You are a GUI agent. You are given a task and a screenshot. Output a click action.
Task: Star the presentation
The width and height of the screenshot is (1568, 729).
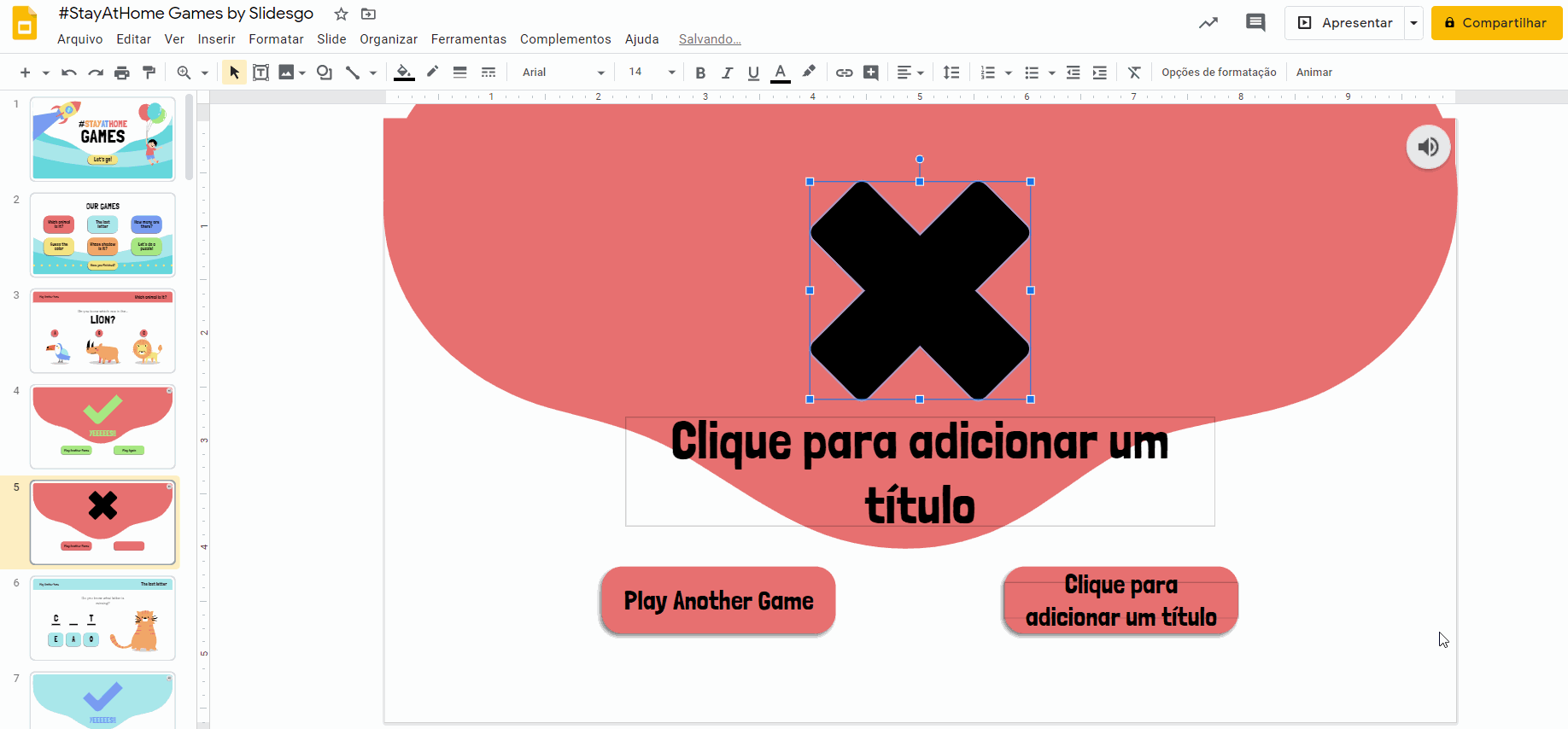pos(341,14)
